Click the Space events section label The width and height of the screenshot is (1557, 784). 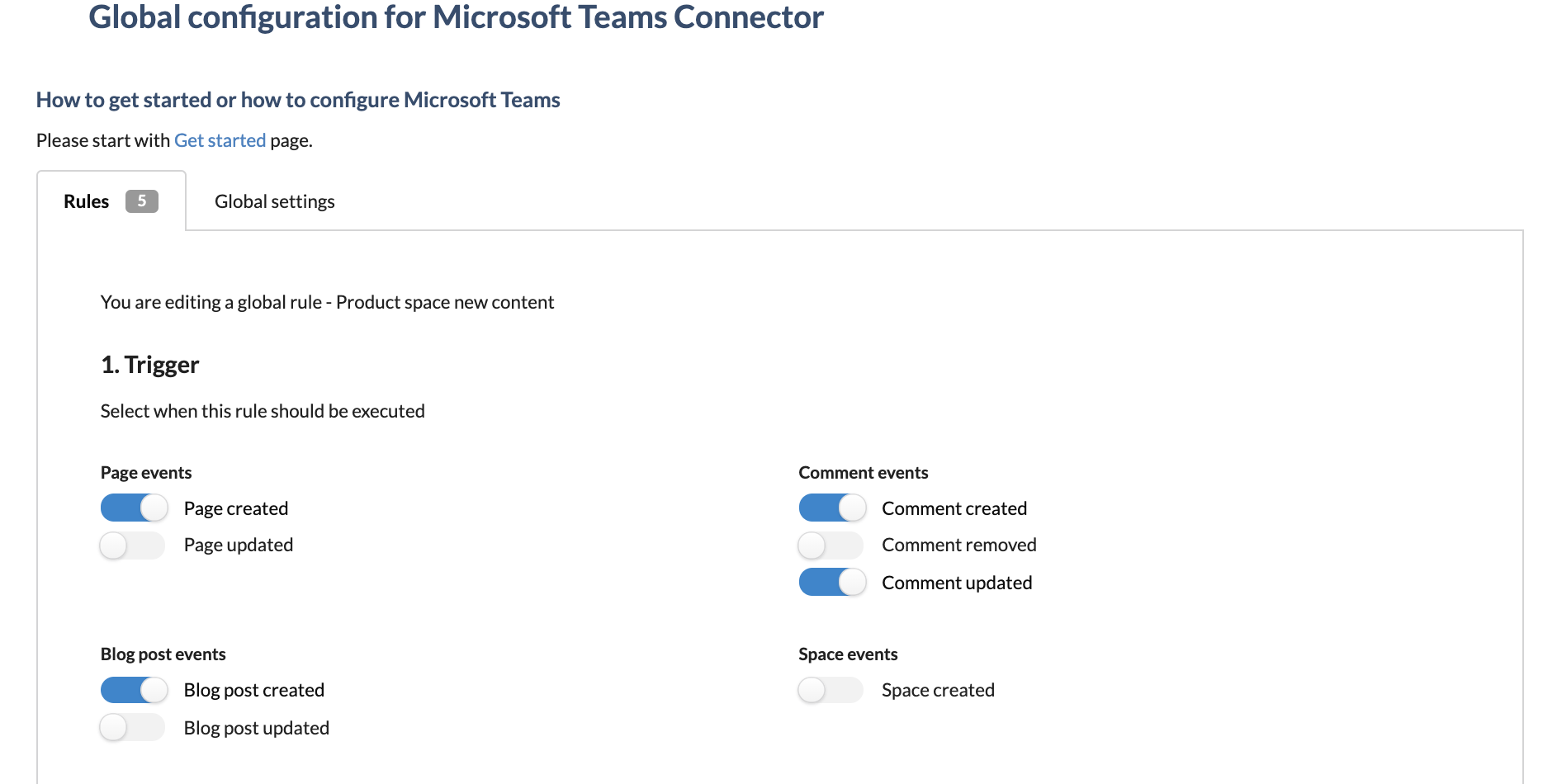coord(848,654)
